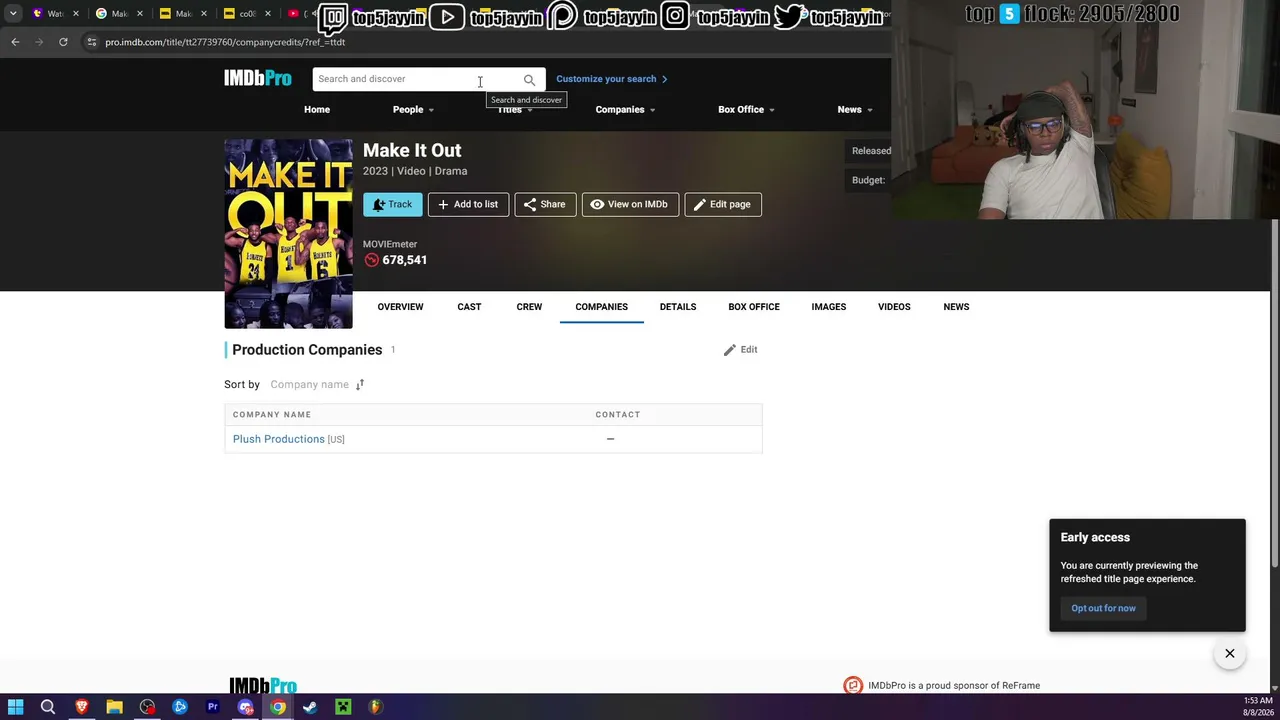Switch to the Cast tab

click(x=469, y=307)
